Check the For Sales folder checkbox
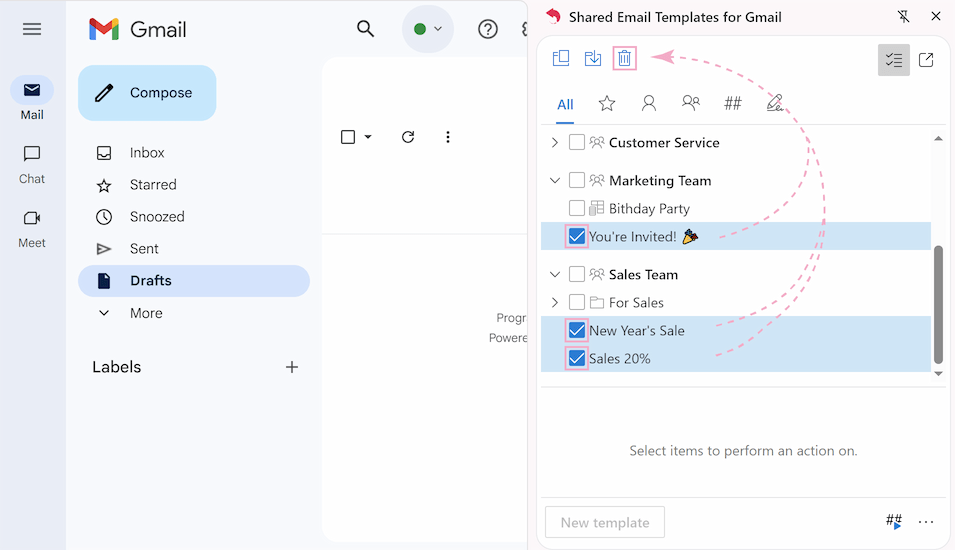This screenshot has height=550, width=955. pos(577,303)
